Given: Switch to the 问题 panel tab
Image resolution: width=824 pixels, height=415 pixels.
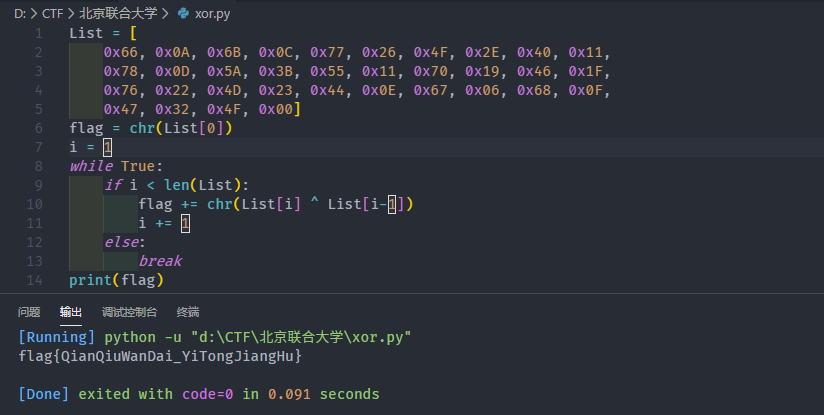Looking at the screenshot, I should [x=29, y=312].
